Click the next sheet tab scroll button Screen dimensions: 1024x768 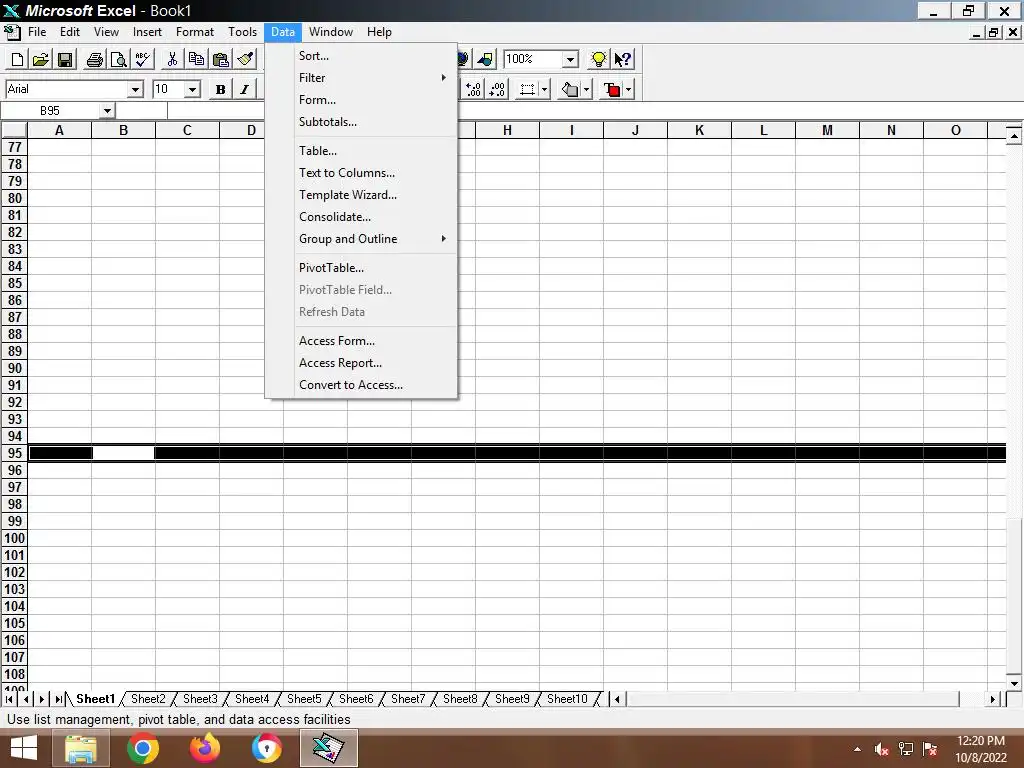coord(42,699)
